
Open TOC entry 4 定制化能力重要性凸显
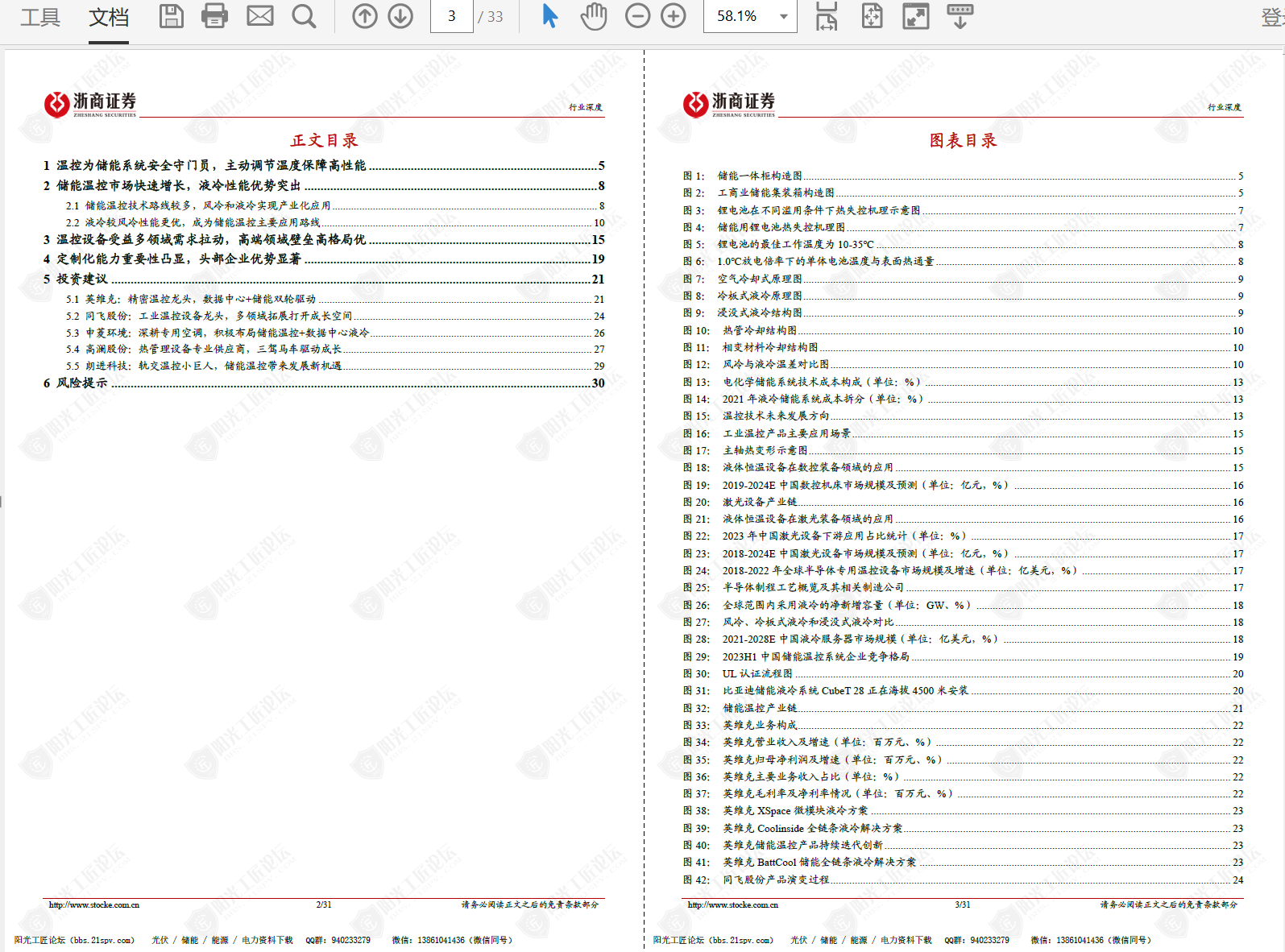point(324,259)
